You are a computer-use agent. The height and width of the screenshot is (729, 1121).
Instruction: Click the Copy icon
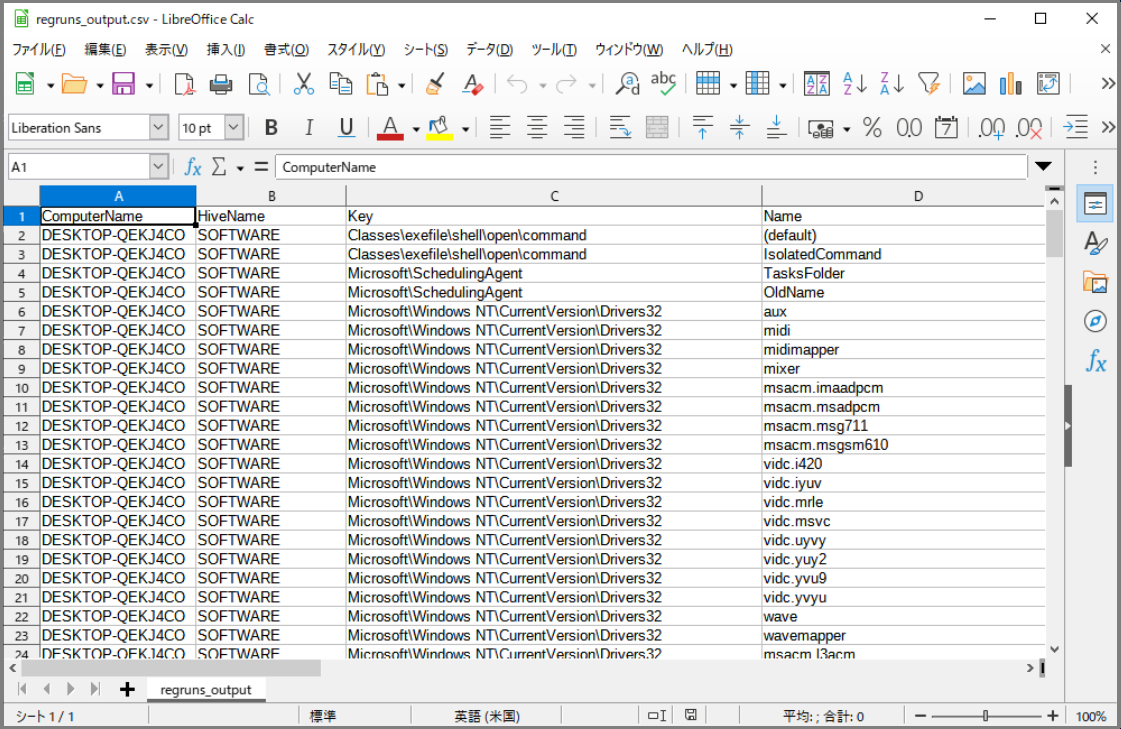pos(340,84)
